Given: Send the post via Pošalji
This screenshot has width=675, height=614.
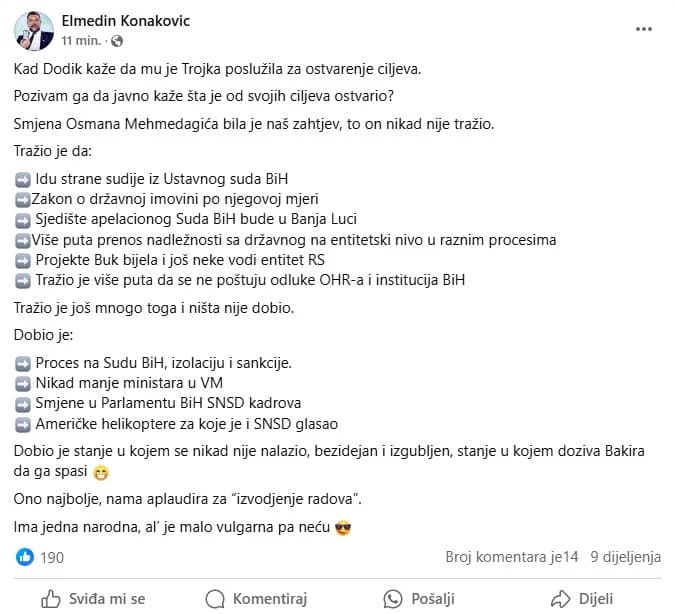Looking at the screenshot, I should click(419, 598).
